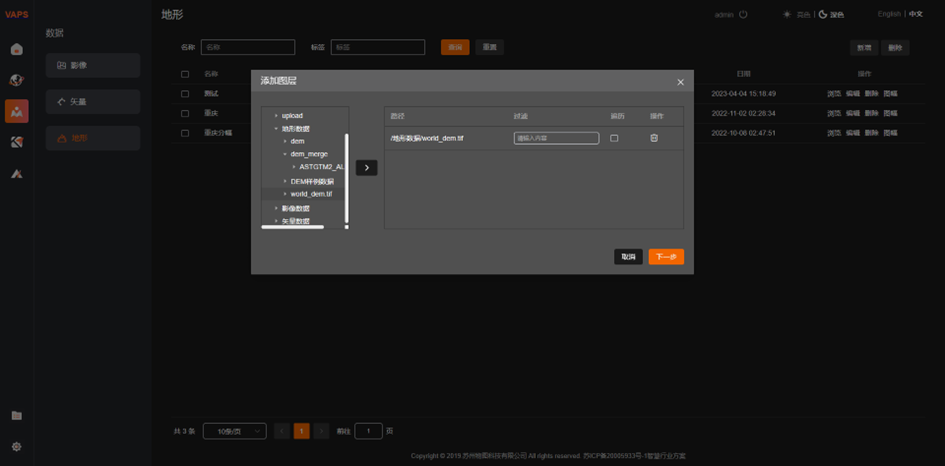This screenshot has width=945, height=466.
Task: Collapse the dem_merge tree node
Action: click(285, 154)
